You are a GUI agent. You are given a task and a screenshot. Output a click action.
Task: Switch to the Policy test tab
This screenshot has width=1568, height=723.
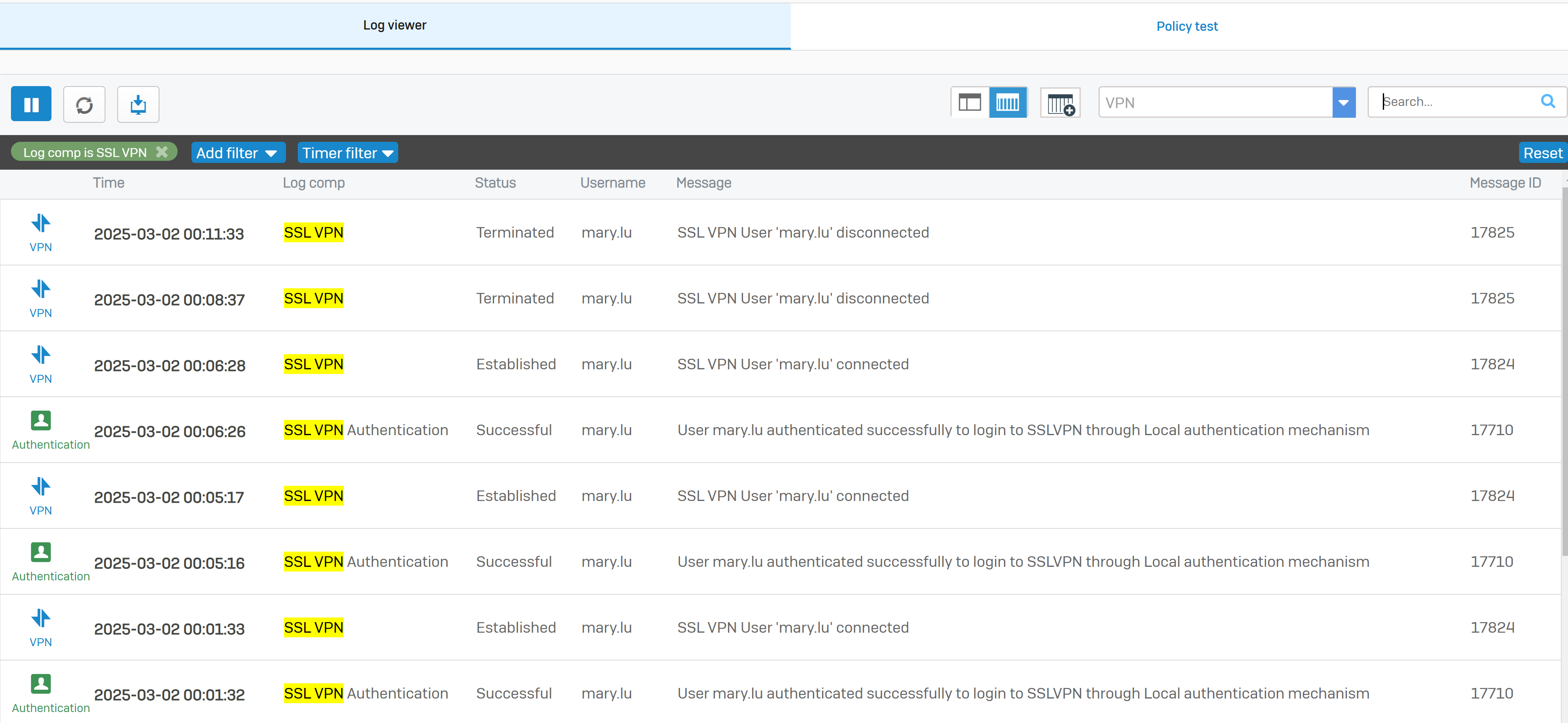click(x=1186, y=26)
